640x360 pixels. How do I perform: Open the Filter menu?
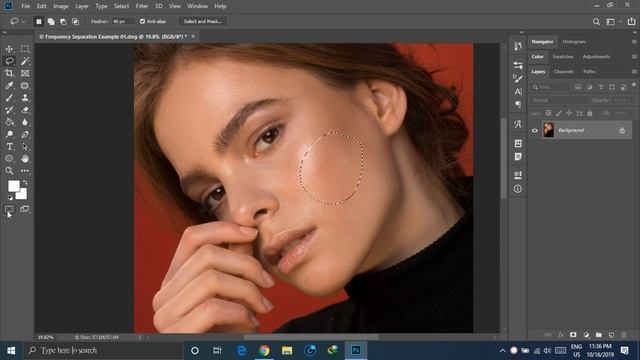142,6
